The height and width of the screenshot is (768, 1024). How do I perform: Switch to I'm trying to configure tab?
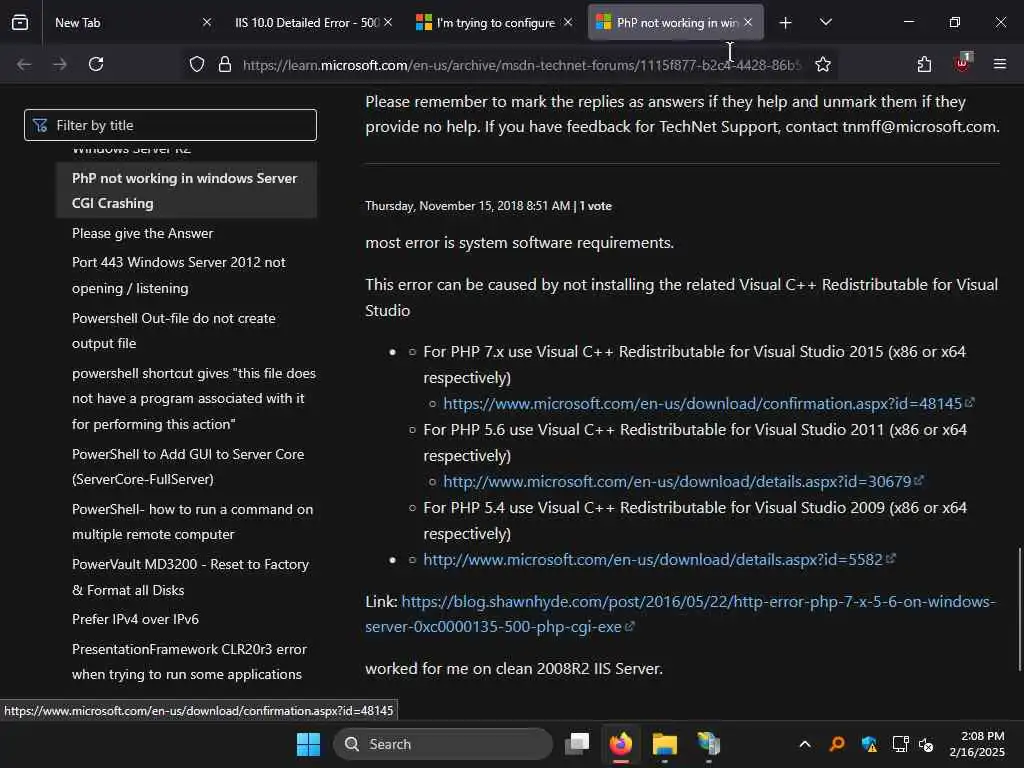tap(495, 23)
